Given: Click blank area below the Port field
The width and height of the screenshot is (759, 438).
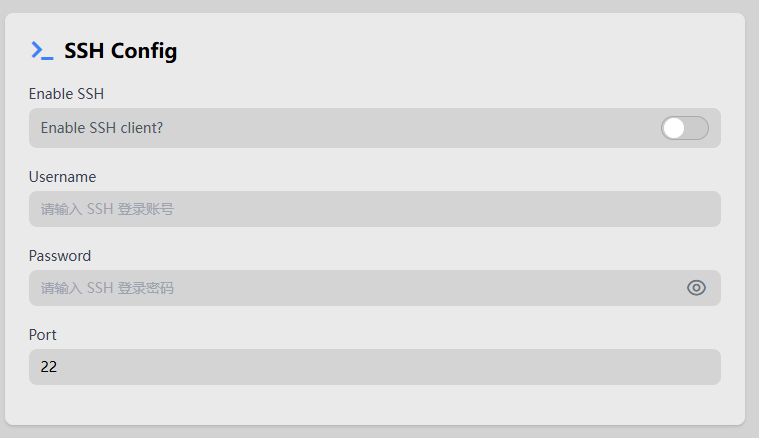Looking at the screenshot, I should coord(375,404).
